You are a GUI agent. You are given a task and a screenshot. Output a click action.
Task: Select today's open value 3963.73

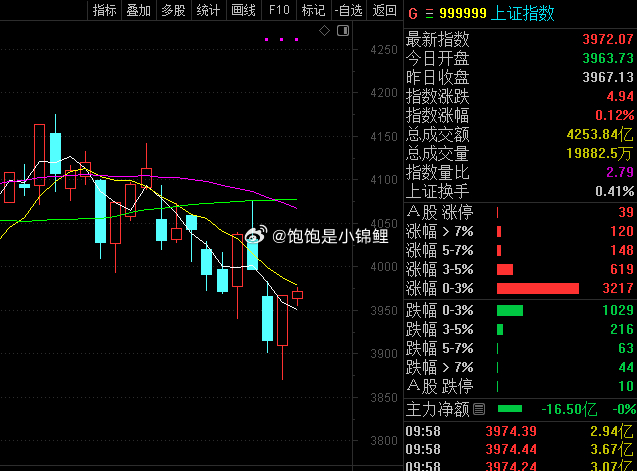pos(608,59)
